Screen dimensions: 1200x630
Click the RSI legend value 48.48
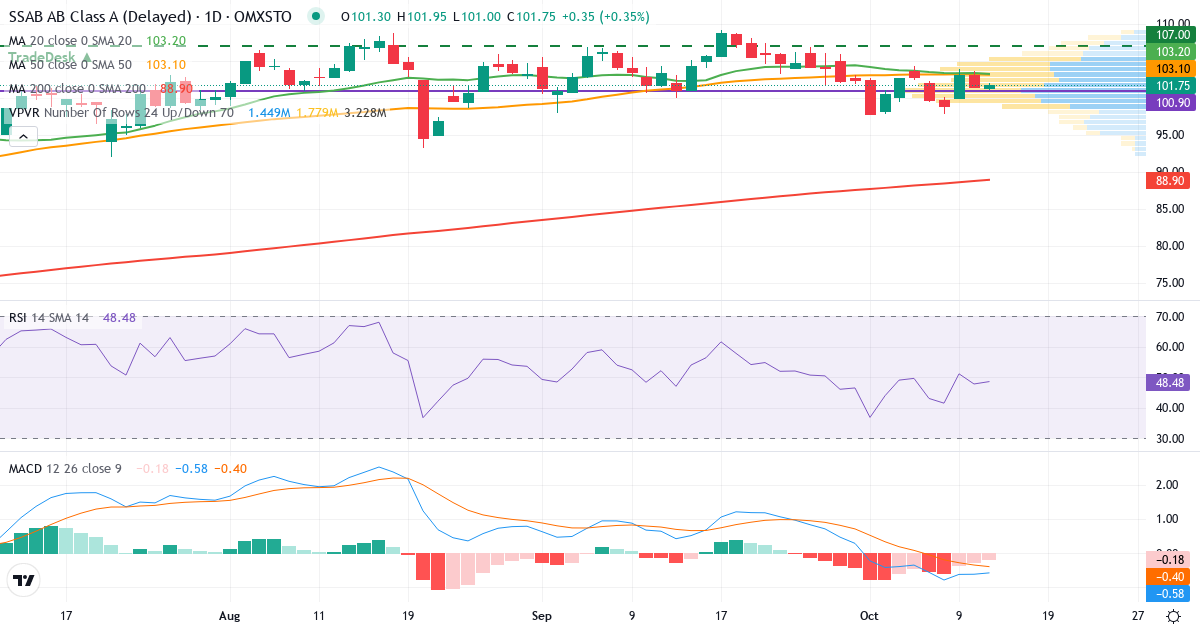[119, 318]
